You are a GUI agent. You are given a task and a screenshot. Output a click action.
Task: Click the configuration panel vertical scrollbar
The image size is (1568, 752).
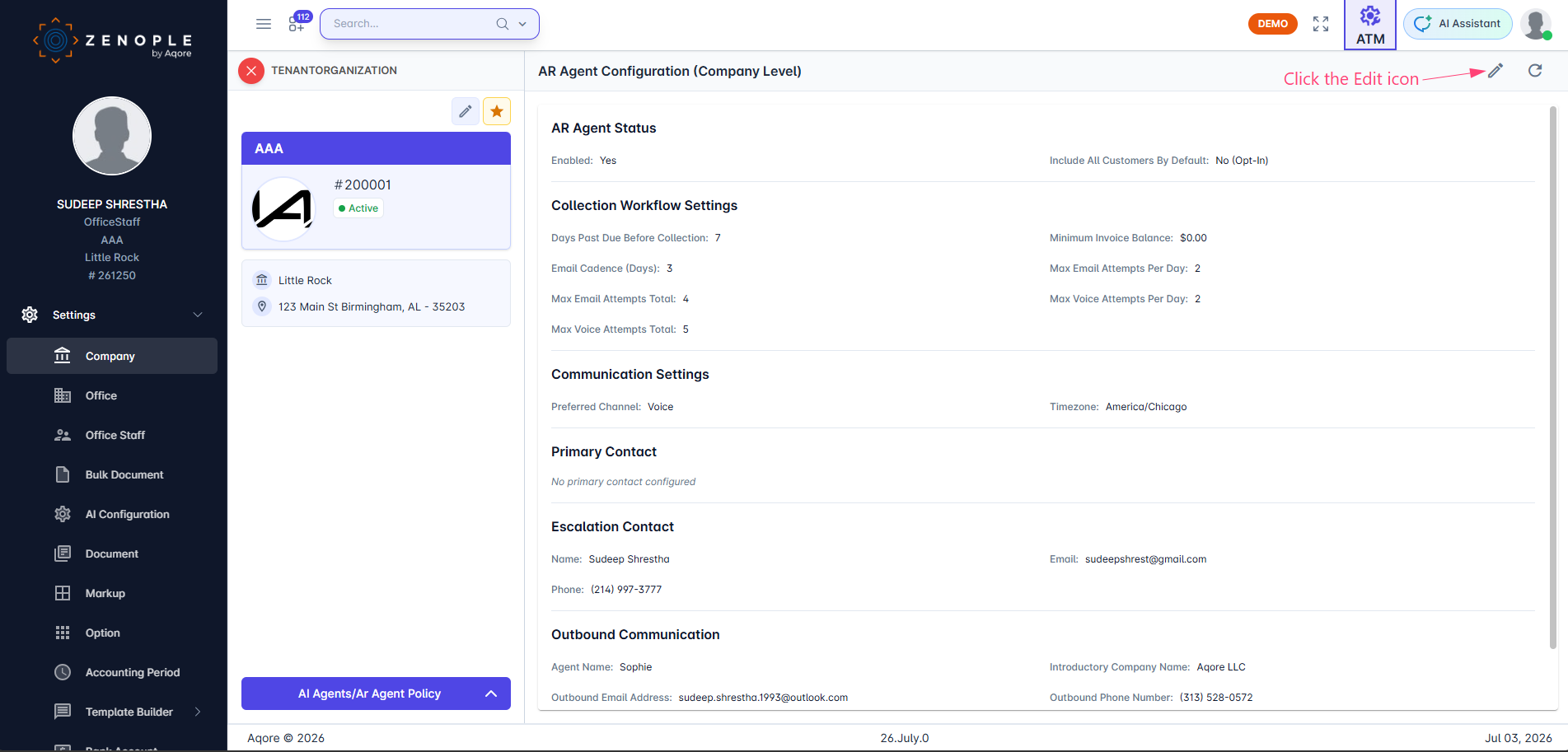point(1553,377)
